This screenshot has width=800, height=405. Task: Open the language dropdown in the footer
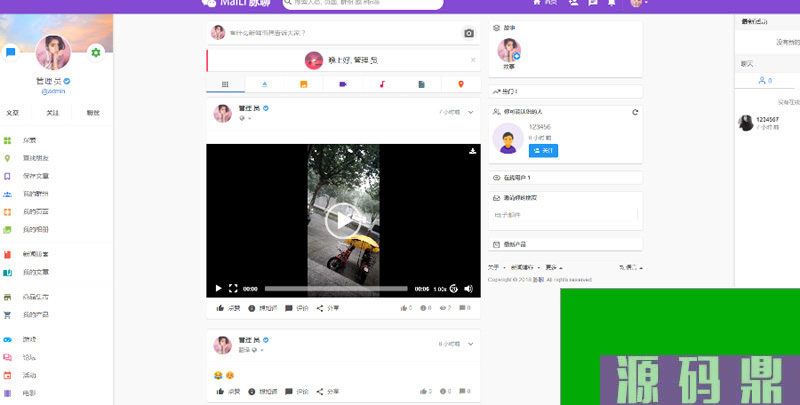(631, 267)
